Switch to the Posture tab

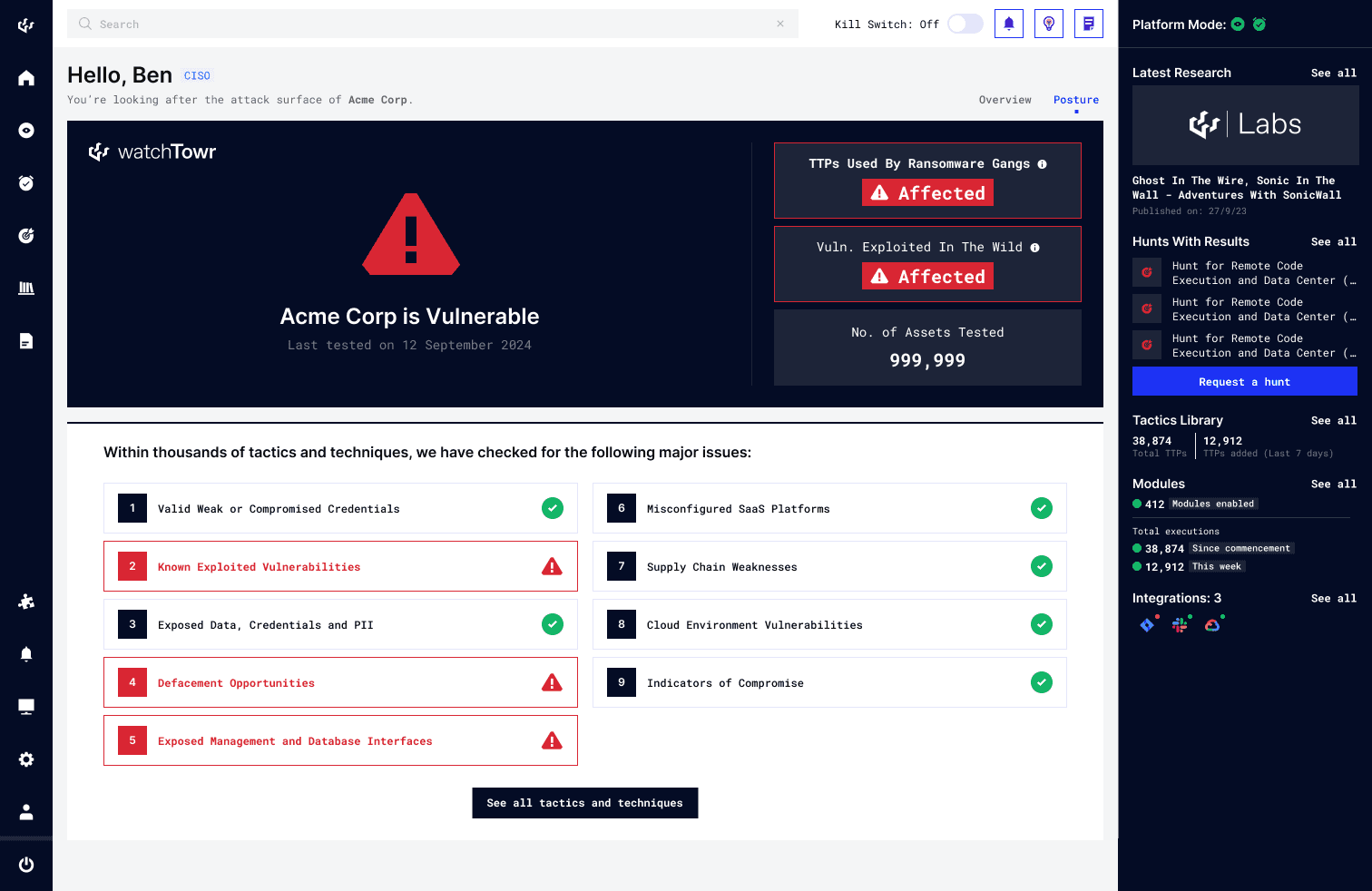click(1076, 100)
